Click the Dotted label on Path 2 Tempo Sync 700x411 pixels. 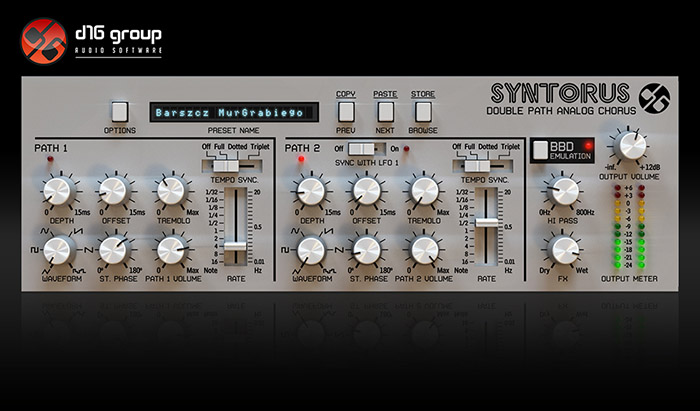[488, 146]
